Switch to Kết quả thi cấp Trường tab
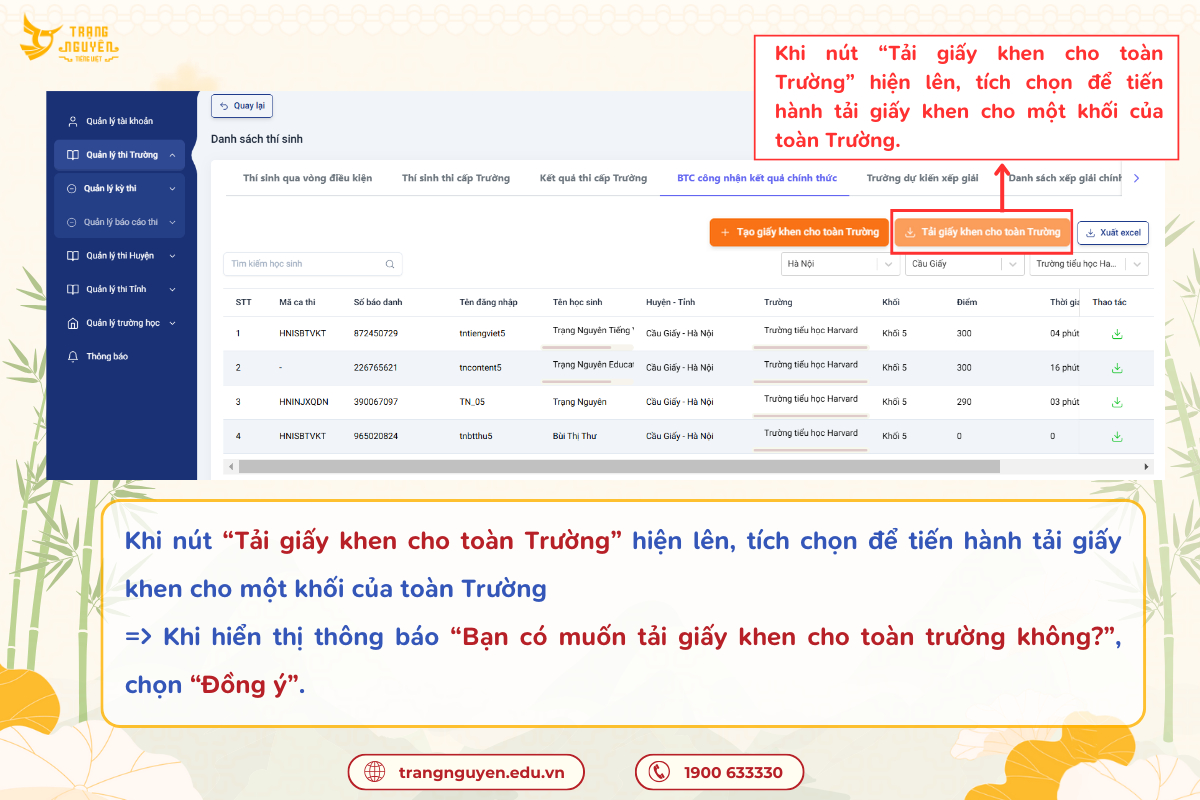This screenshot has height=800, width=1200. pos(593,178)
